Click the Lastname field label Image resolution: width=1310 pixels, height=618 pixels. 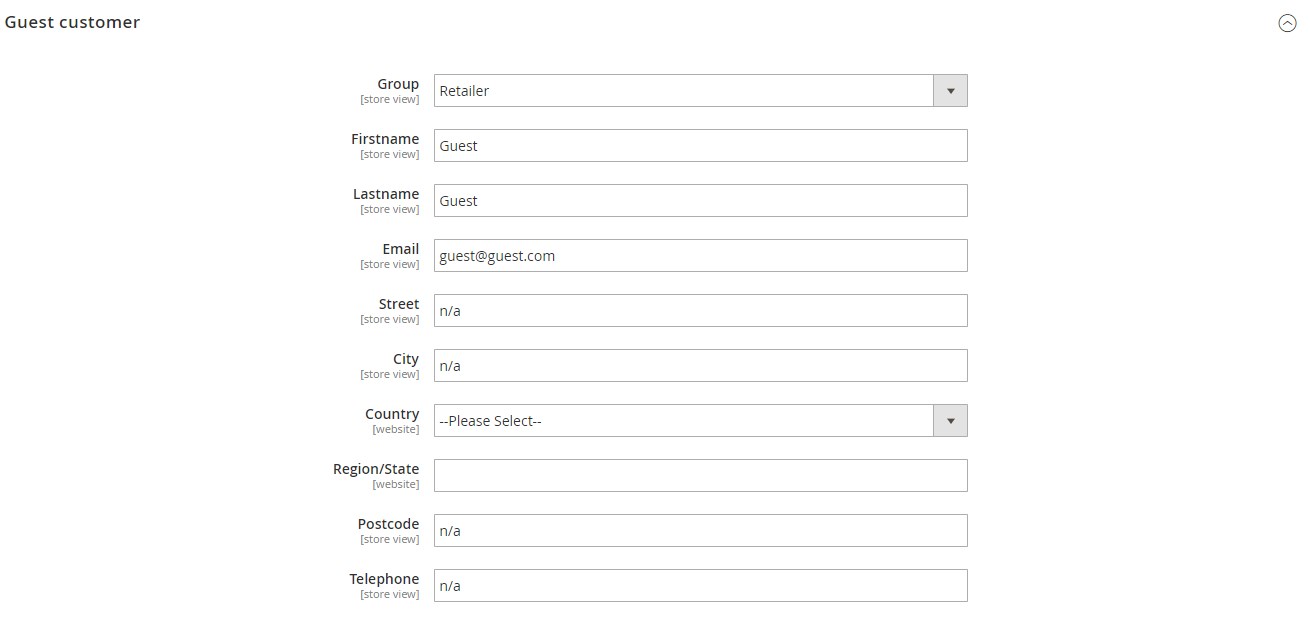coord(386,194)
